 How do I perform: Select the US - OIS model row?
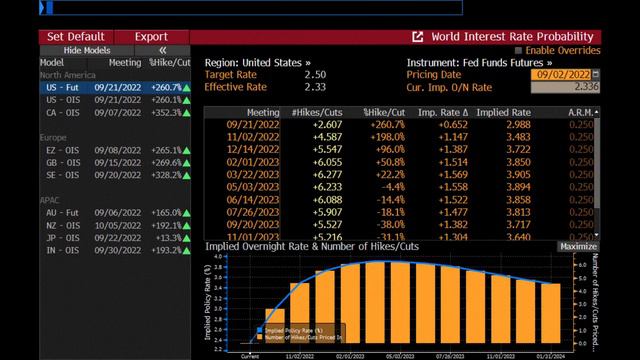coord(115,100)
